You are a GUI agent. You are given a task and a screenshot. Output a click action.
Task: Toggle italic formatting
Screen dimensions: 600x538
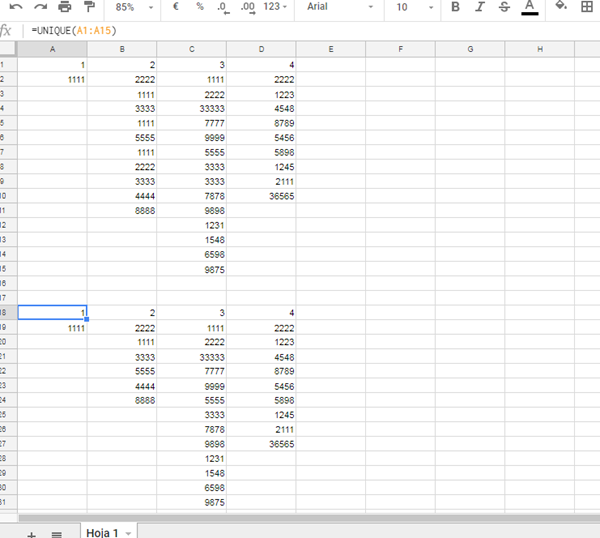[x=480, y=7]
